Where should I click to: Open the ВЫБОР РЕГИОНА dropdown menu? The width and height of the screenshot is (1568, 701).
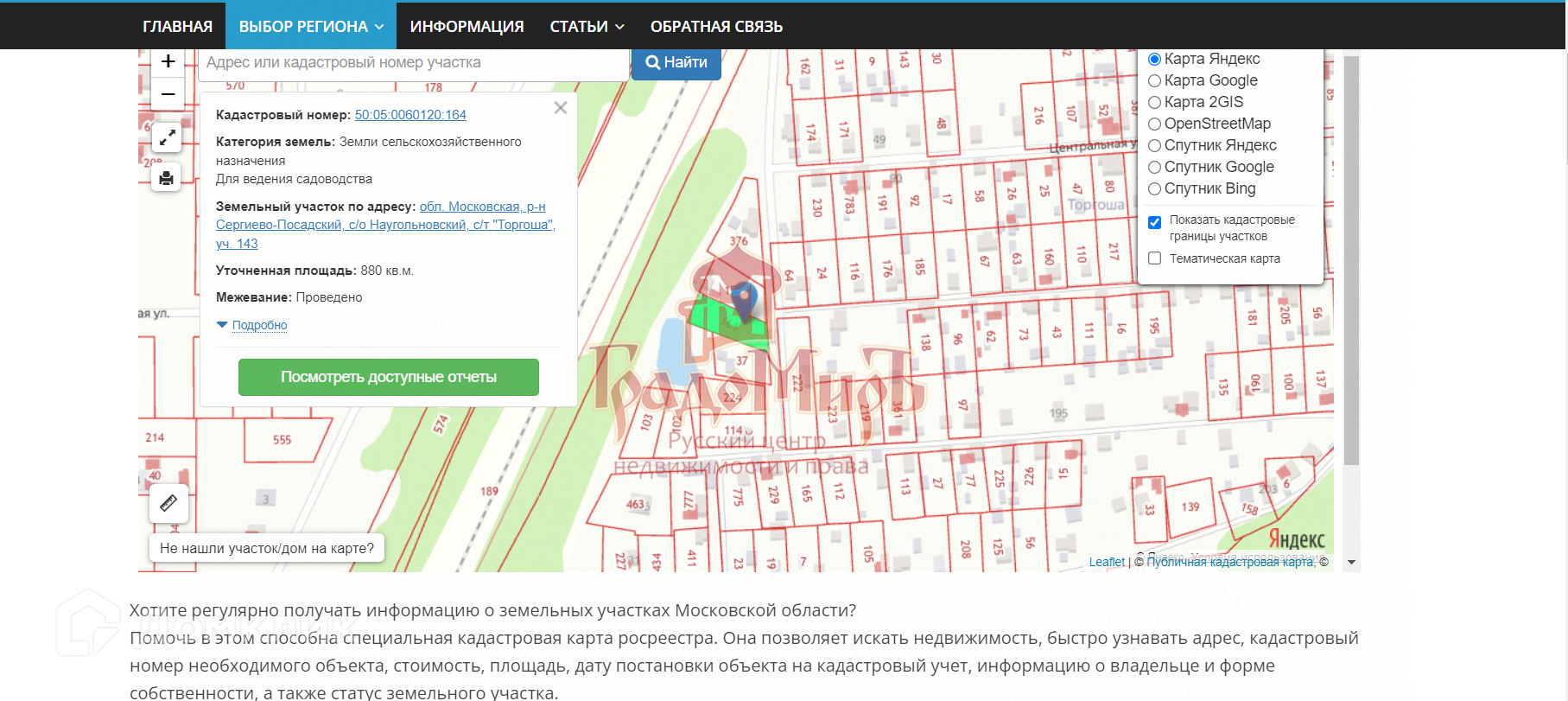pos(311,26)
